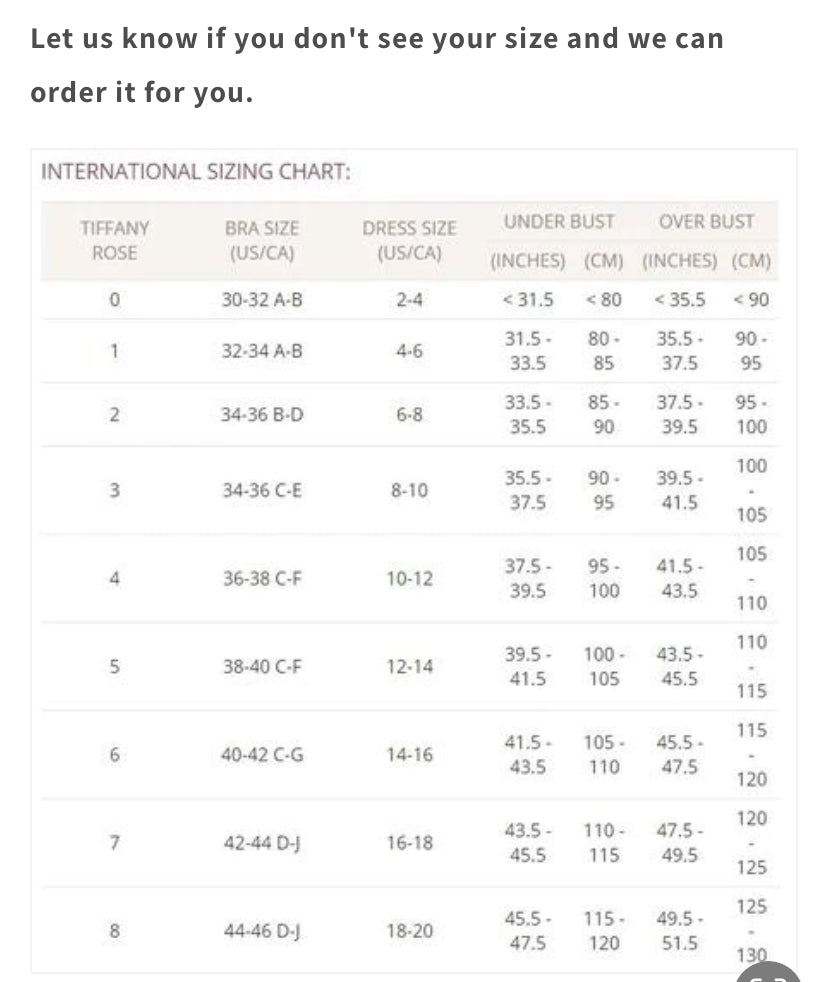The height and width of the screenshot is (982, 828).
Task: Click the 40-42 C-G bra size cell
Action: pos(262,754)
